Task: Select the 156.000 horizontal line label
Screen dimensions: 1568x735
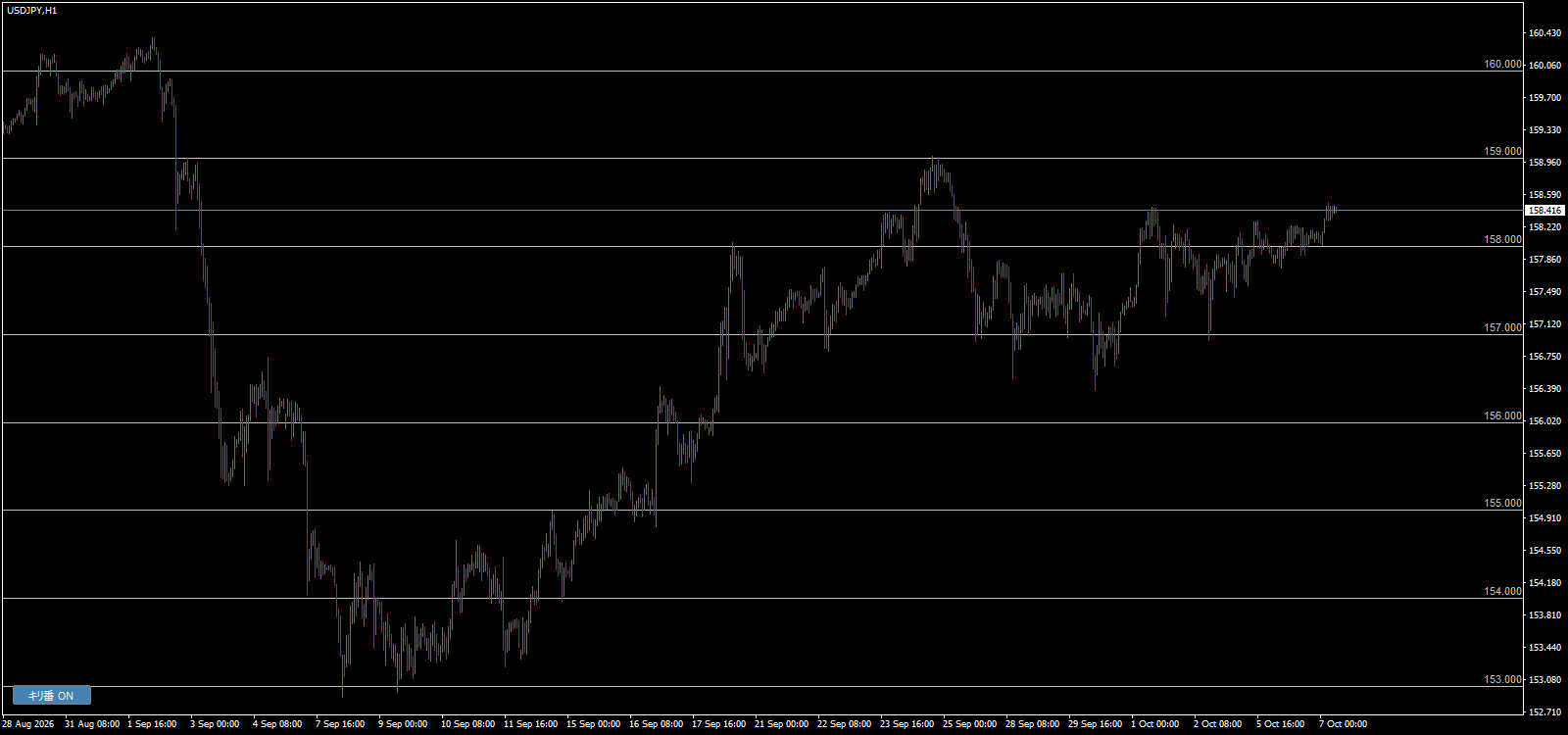Action: click(x=1502, y=416)
